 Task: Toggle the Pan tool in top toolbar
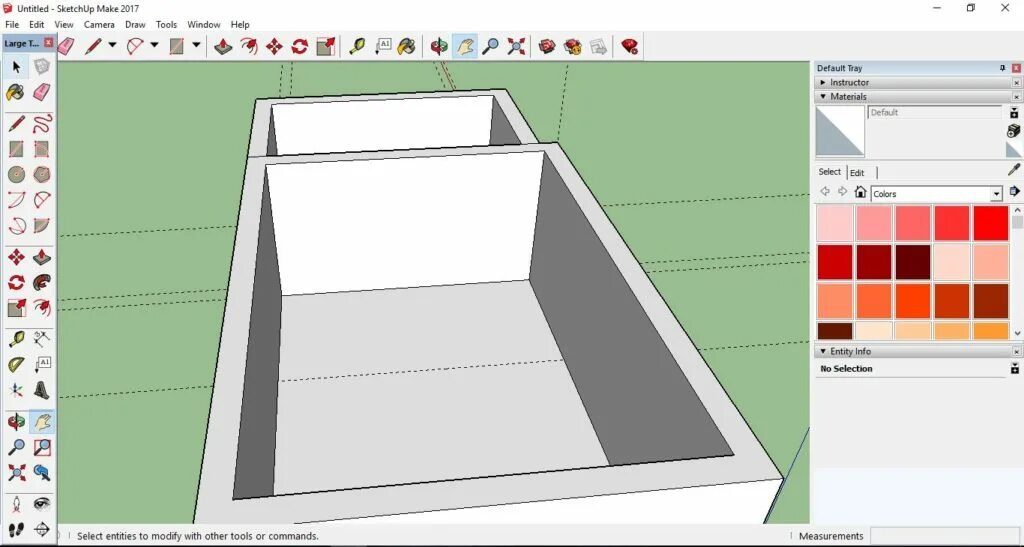coord(465,46)
